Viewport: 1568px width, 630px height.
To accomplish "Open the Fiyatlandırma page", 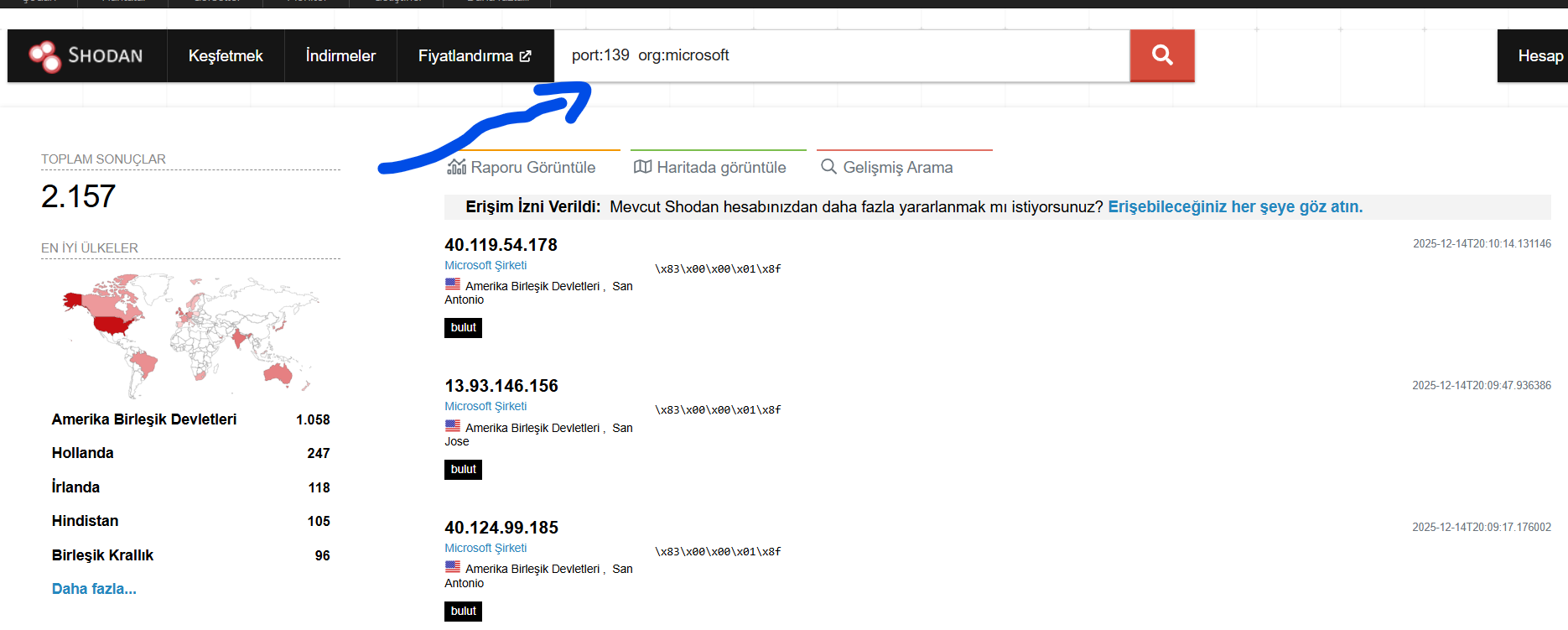I will click(x=475, y=56).
